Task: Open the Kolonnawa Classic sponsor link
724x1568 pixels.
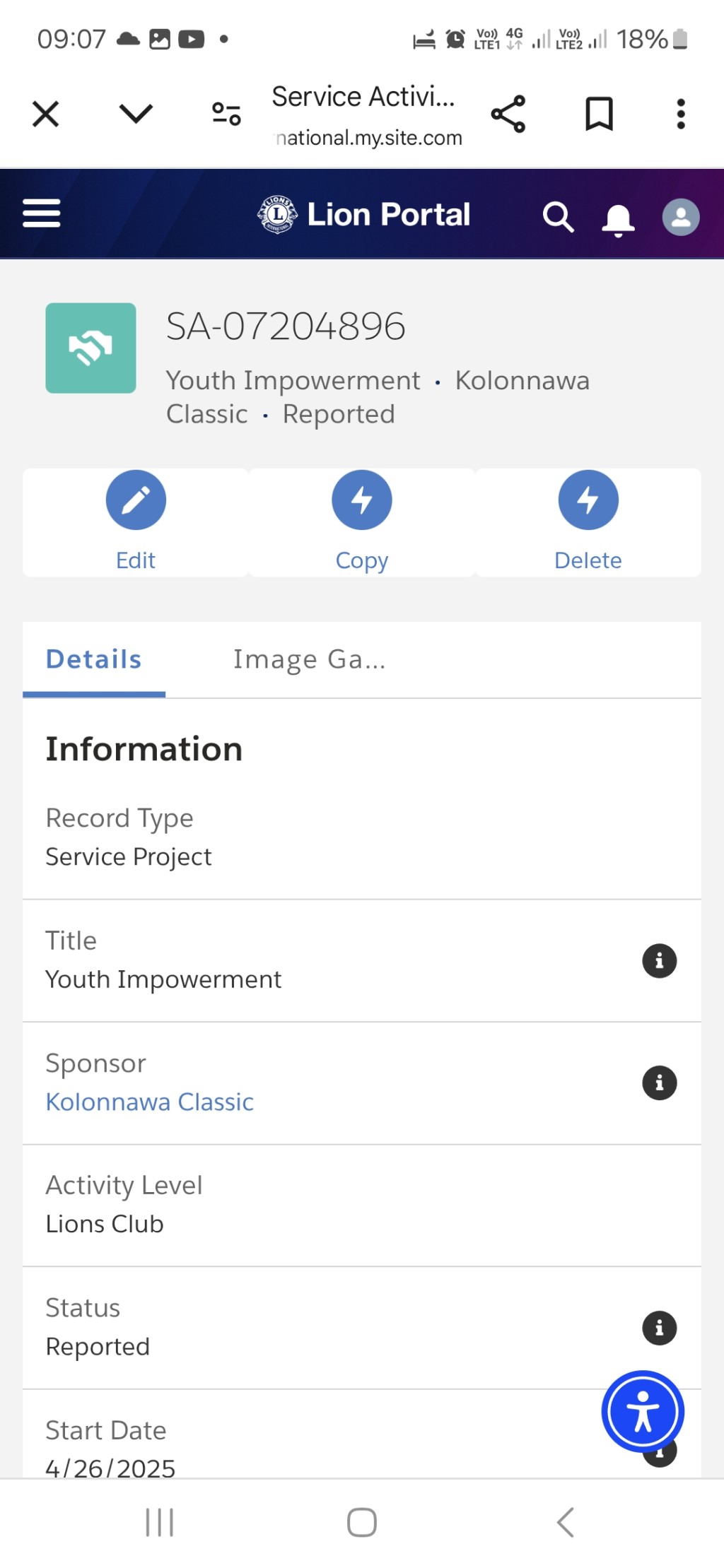Action: (x=149, y=1102)
